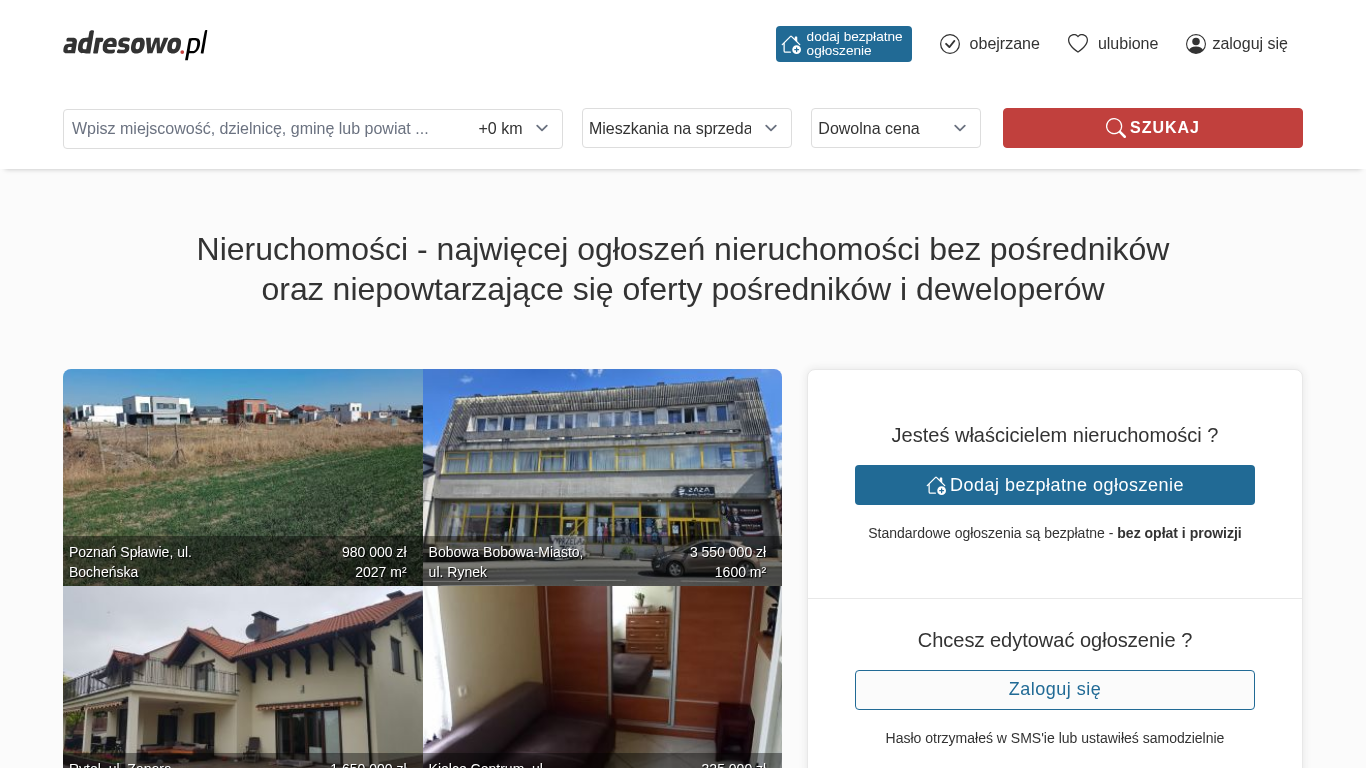Click the checkmark icon beside obejrzane
The height and width of the screenshot is (768, 1366).
point(950,44)
